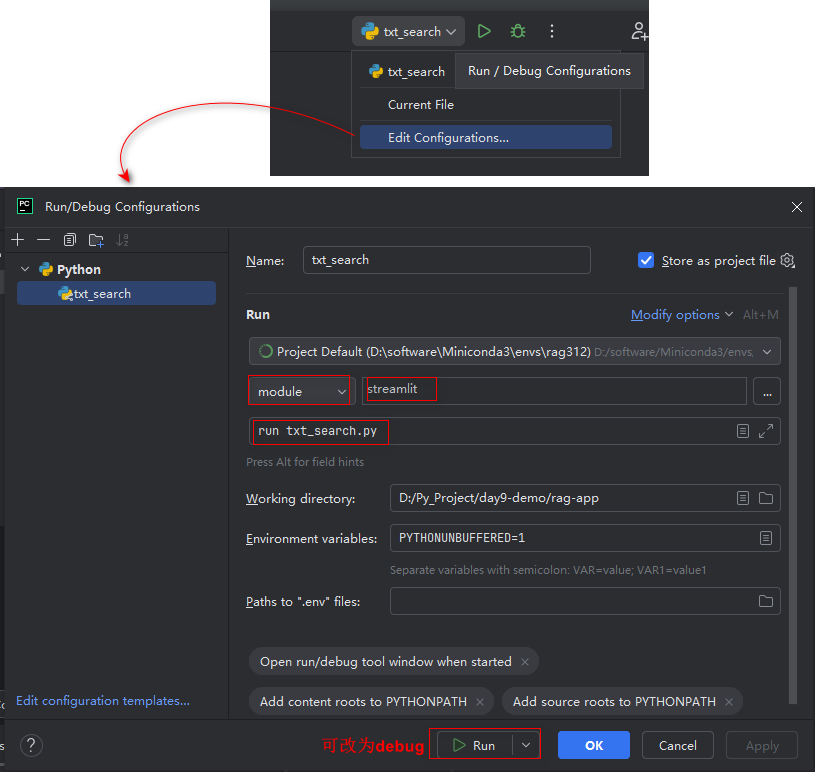Remove Add content roots to PYTHONPATH option

coord(480,701)
